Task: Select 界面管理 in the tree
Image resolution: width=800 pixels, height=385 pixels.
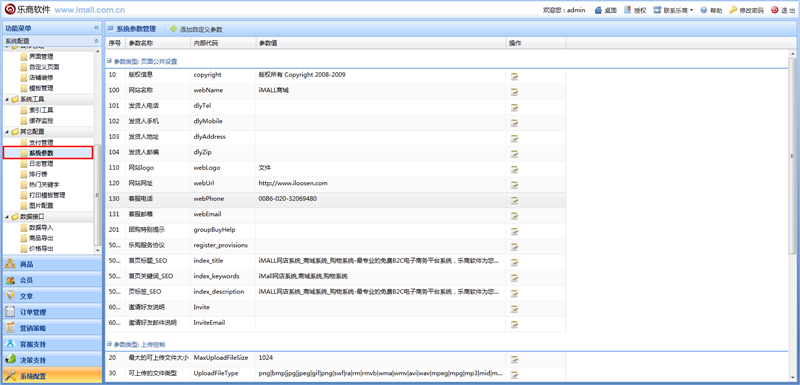Action: click(x=41, y=57)
